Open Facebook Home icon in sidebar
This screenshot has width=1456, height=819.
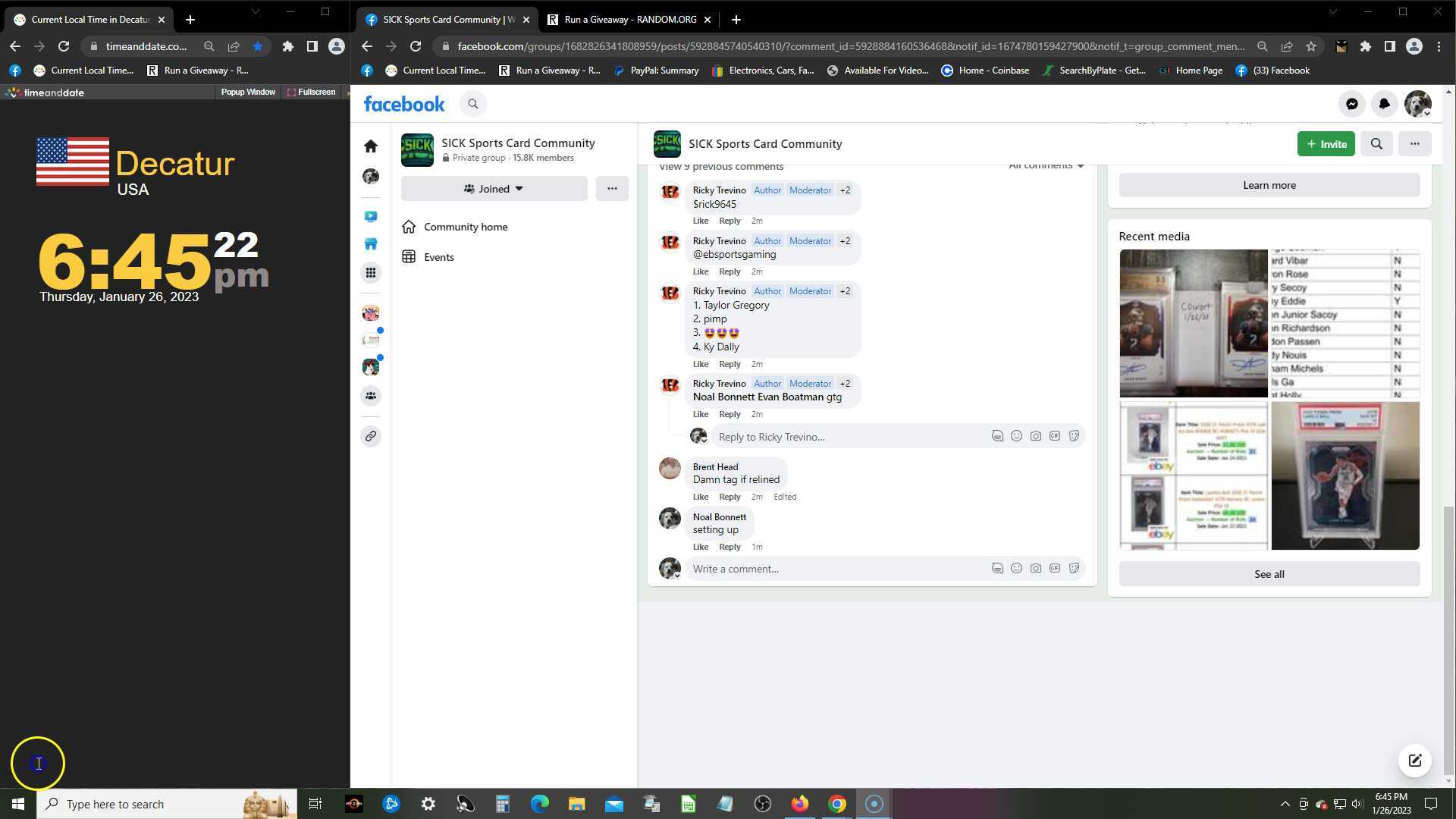tap(371, 146)
